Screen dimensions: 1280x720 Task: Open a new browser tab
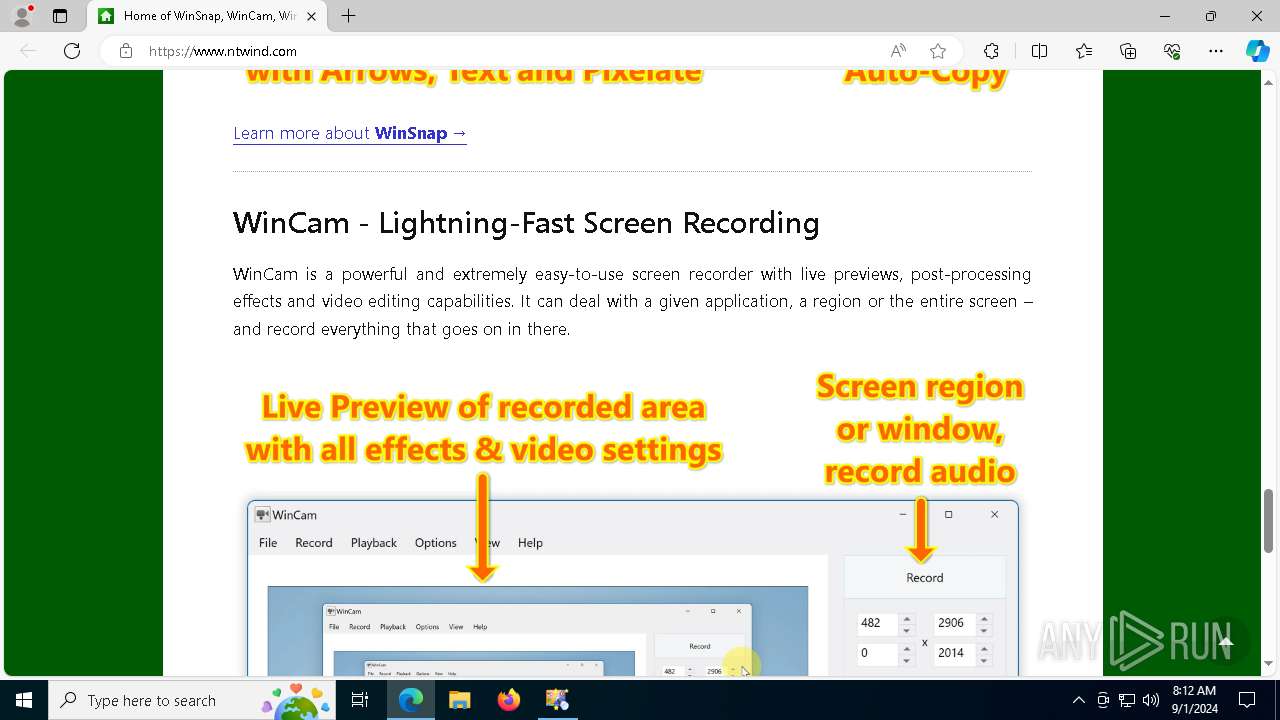click(x=348, y=16)
